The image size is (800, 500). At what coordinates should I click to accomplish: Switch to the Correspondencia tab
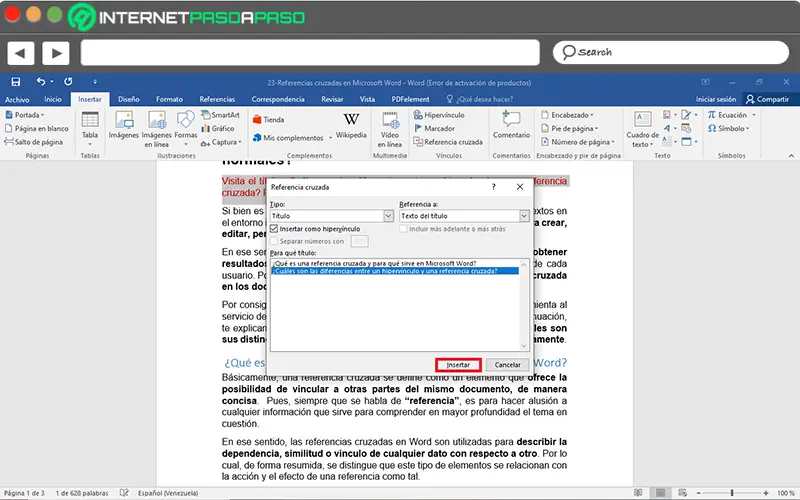(278, 99)
